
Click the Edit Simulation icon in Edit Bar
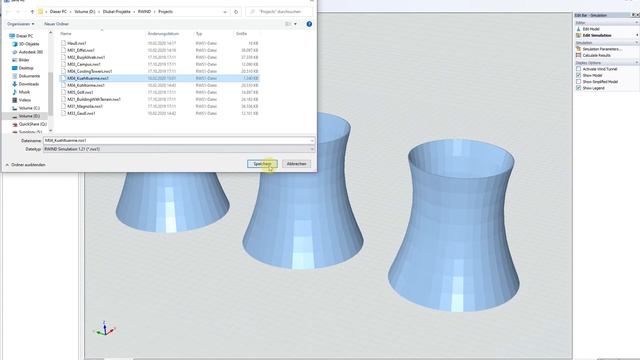[x=578, y=36]
